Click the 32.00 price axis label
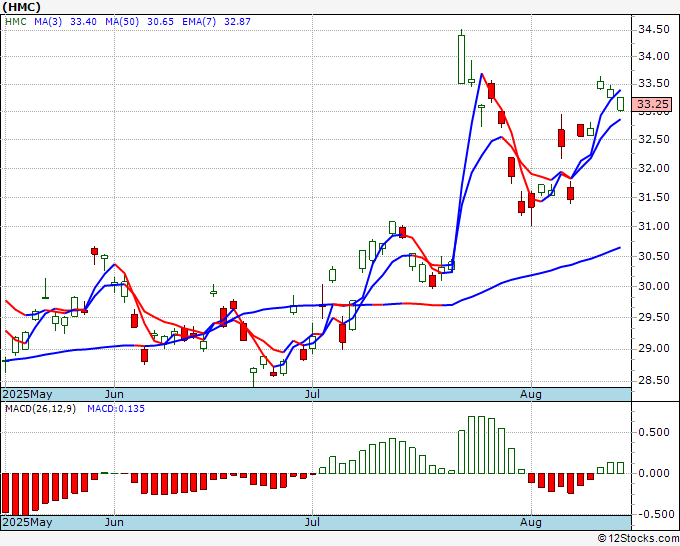Viewport: 680px width, 546px height. [x=653, y=168]
